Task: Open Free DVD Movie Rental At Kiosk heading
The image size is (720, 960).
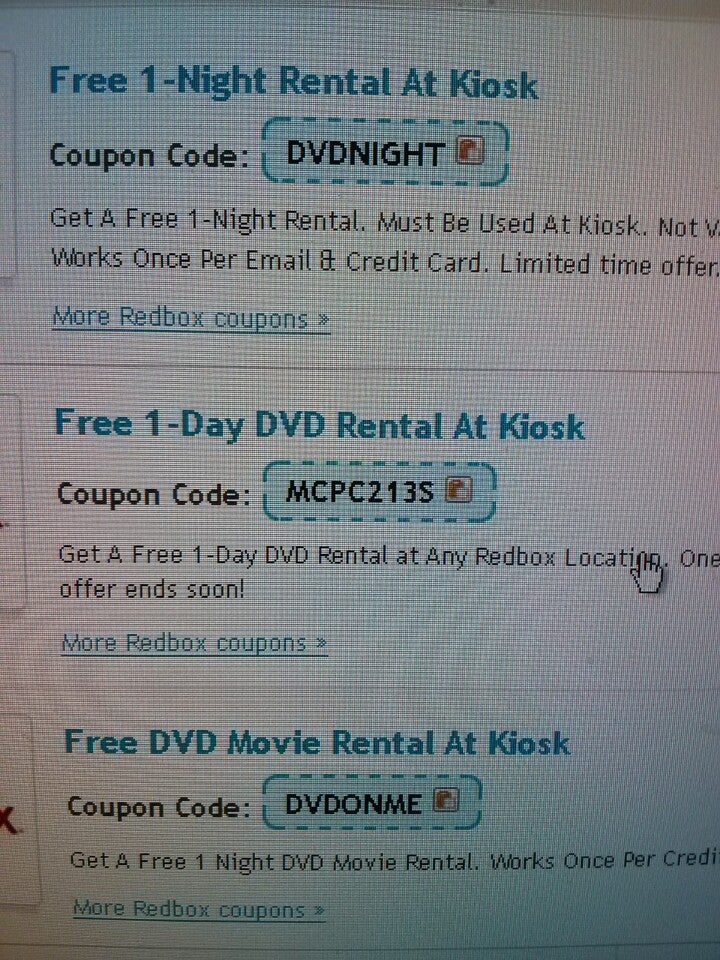Action: pos(317,743)
